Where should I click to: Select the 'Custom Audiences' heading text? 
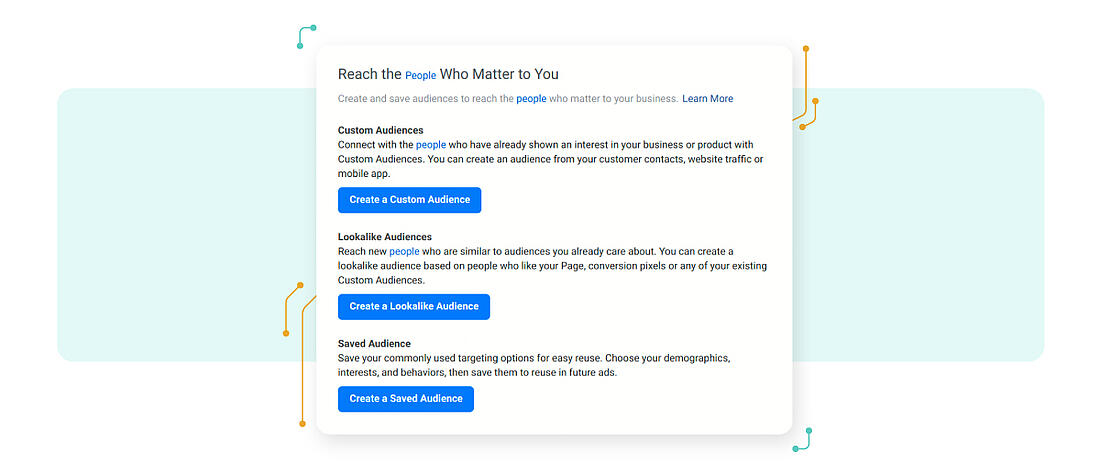pos(380,131)
